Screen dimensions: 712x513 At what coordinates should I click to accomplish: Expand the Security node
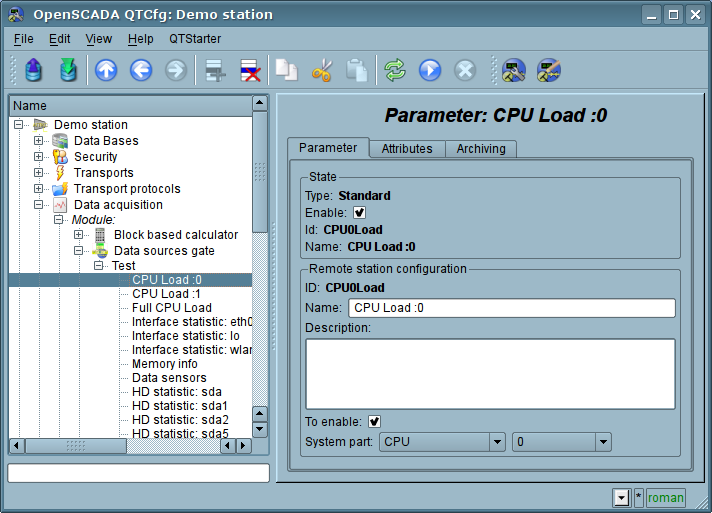coord(39,157)
